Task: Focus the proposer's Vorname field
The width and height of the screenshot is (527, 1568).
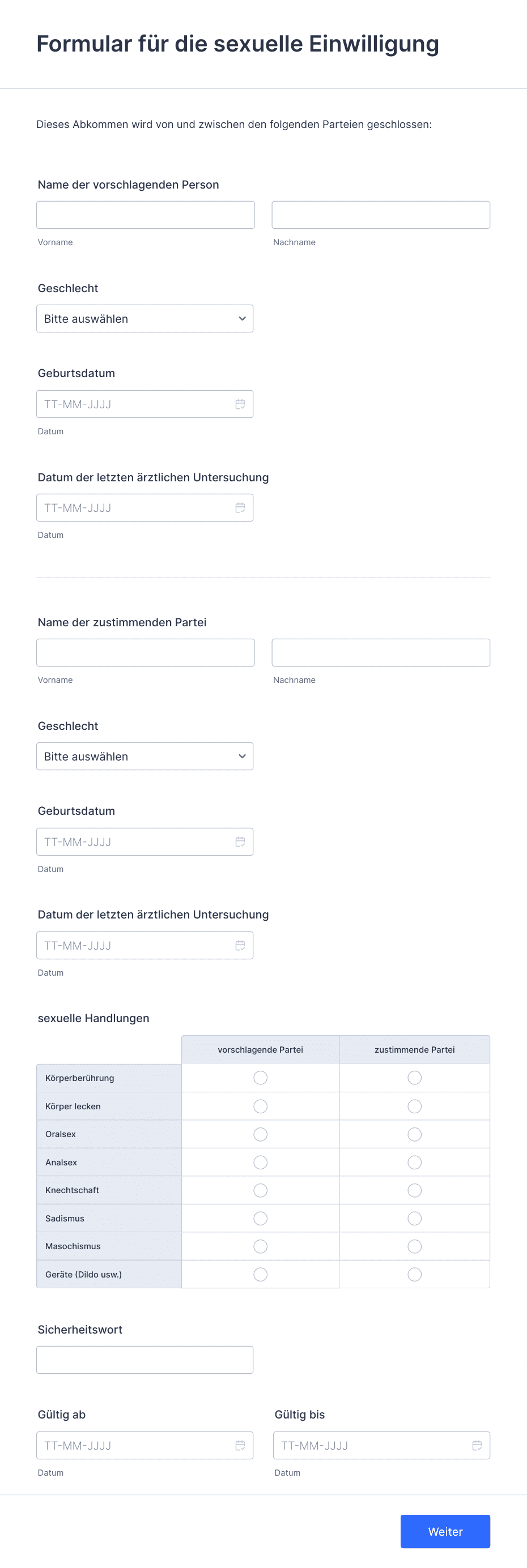Action: point(146,215)
